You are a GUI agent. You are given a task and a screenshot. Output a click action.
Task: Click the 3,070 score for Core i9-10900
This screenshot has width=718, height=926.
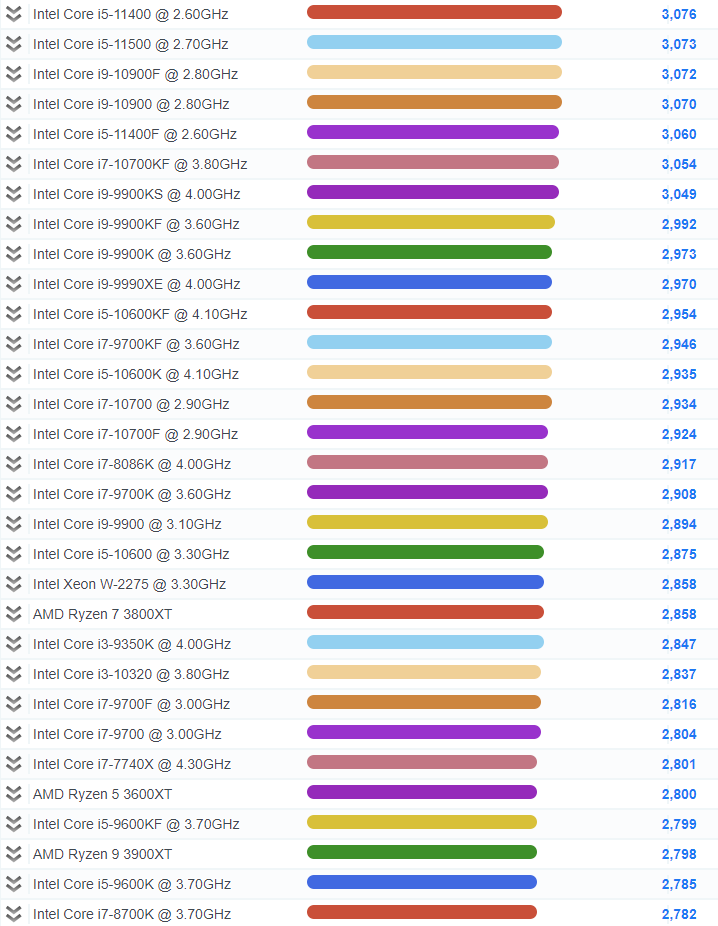(x=678, y=104)
